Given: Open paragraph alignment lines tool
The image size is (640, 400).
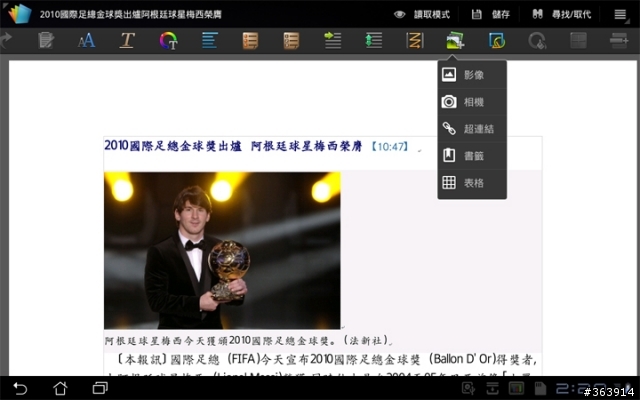Looking at the screenshot, I should tap(209, 40).
